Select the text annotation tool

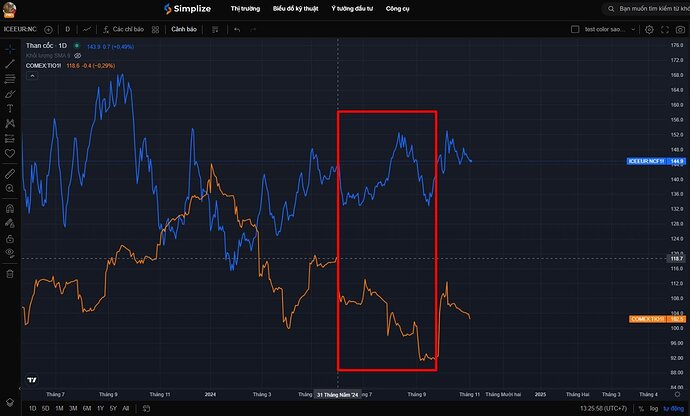point(10,108)
